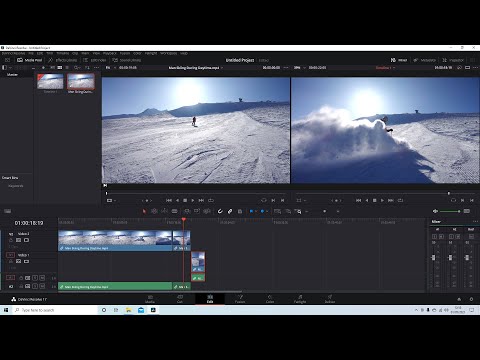The height and width of the screenshot is (360, 480).
Task: Open Project Manager home icon
Action: click(x=459, y=299)
